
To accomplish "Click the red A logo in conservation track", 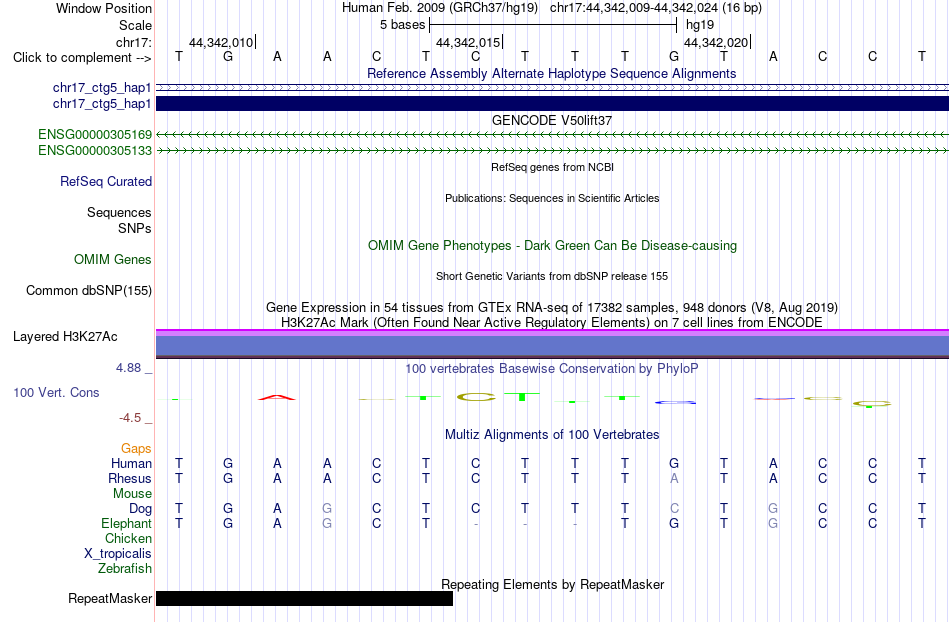I will pos(277,397).
